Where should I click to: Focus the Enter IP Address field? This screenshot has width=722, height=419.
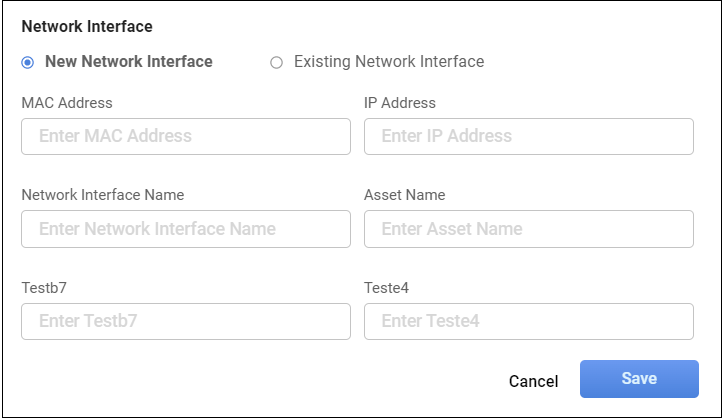pos(528,137)
